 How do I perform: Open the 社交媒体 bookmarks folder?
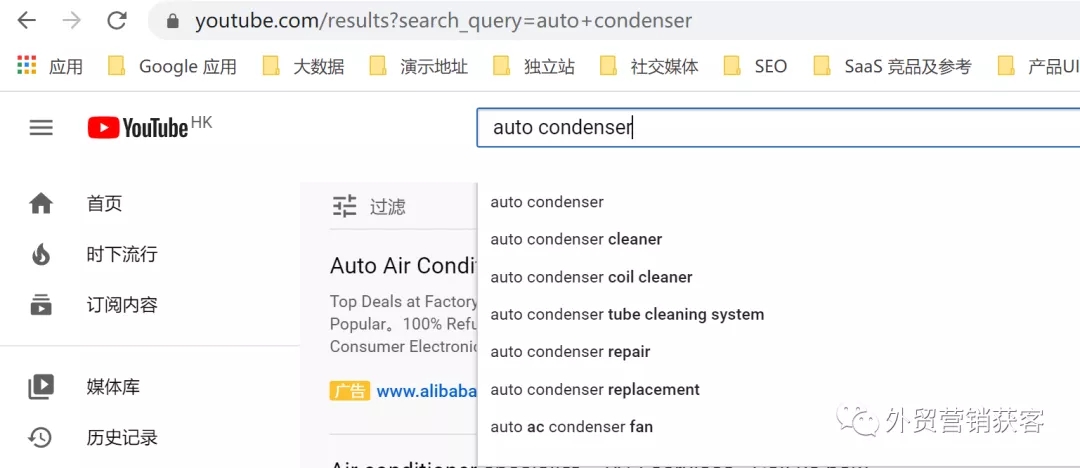point(649,66)
